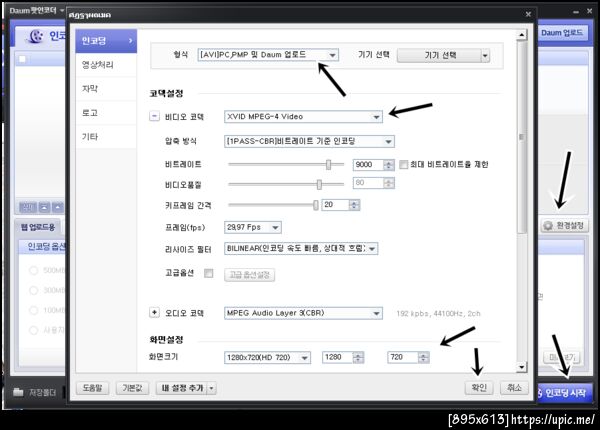600x430 pixels.
Task: Select the 사용자 custom radio button
Action: click(34, 330)
